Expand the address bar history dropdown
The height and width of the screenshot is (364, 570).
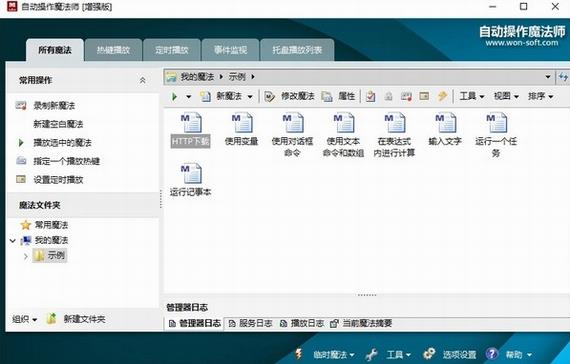[x=547, y=77]
